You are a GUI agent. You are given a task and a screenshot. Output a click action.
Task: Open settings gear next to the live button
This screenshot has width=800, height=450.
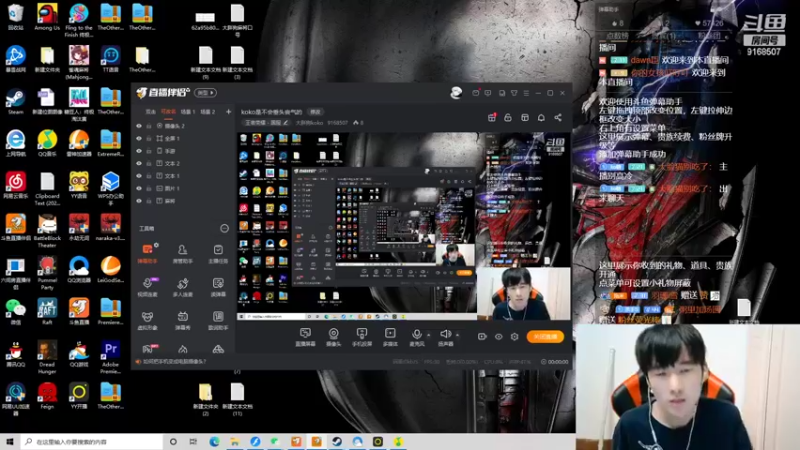coord(514,337)
